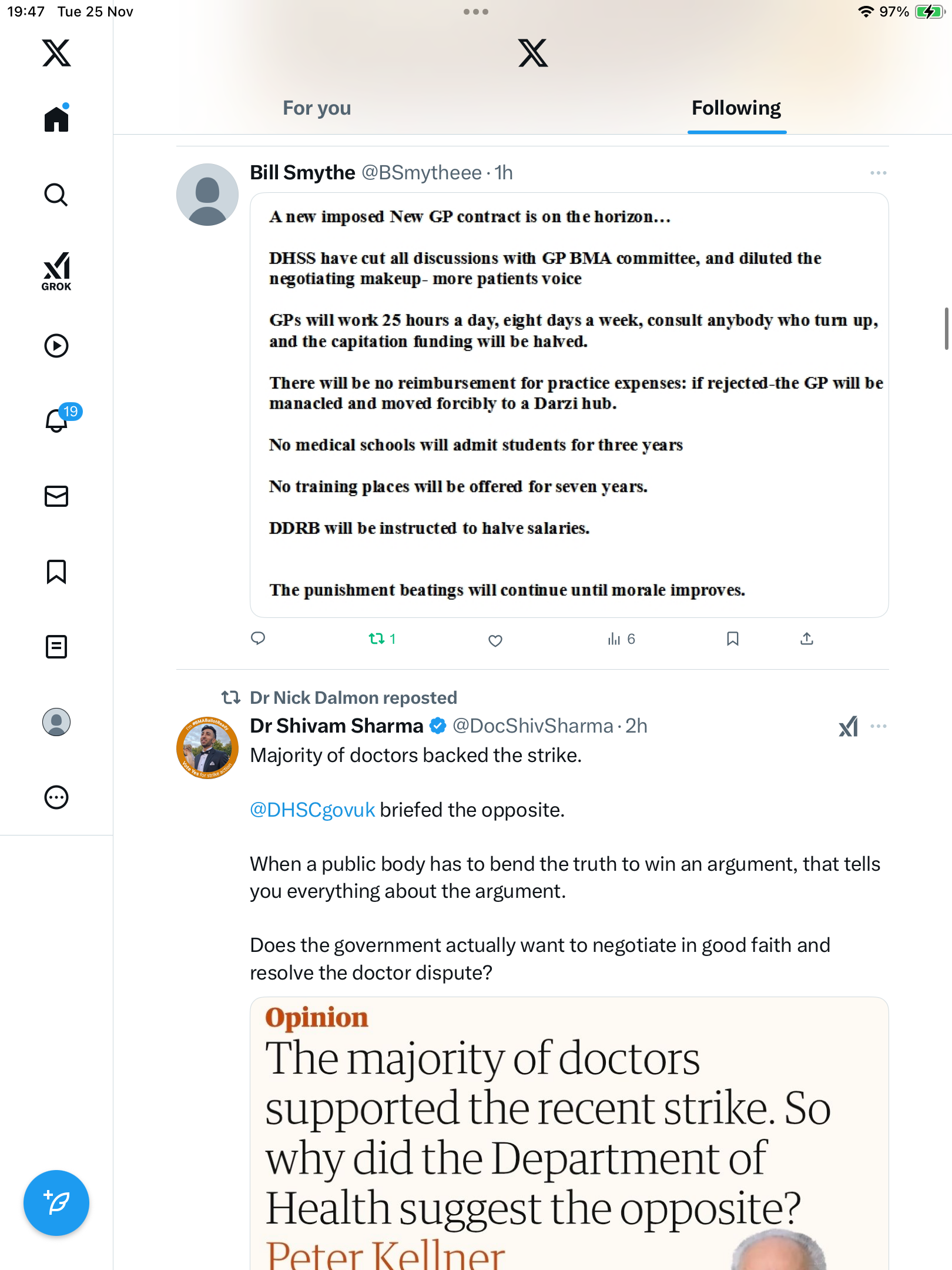Open the Search magnifier in sidebar

56,195
